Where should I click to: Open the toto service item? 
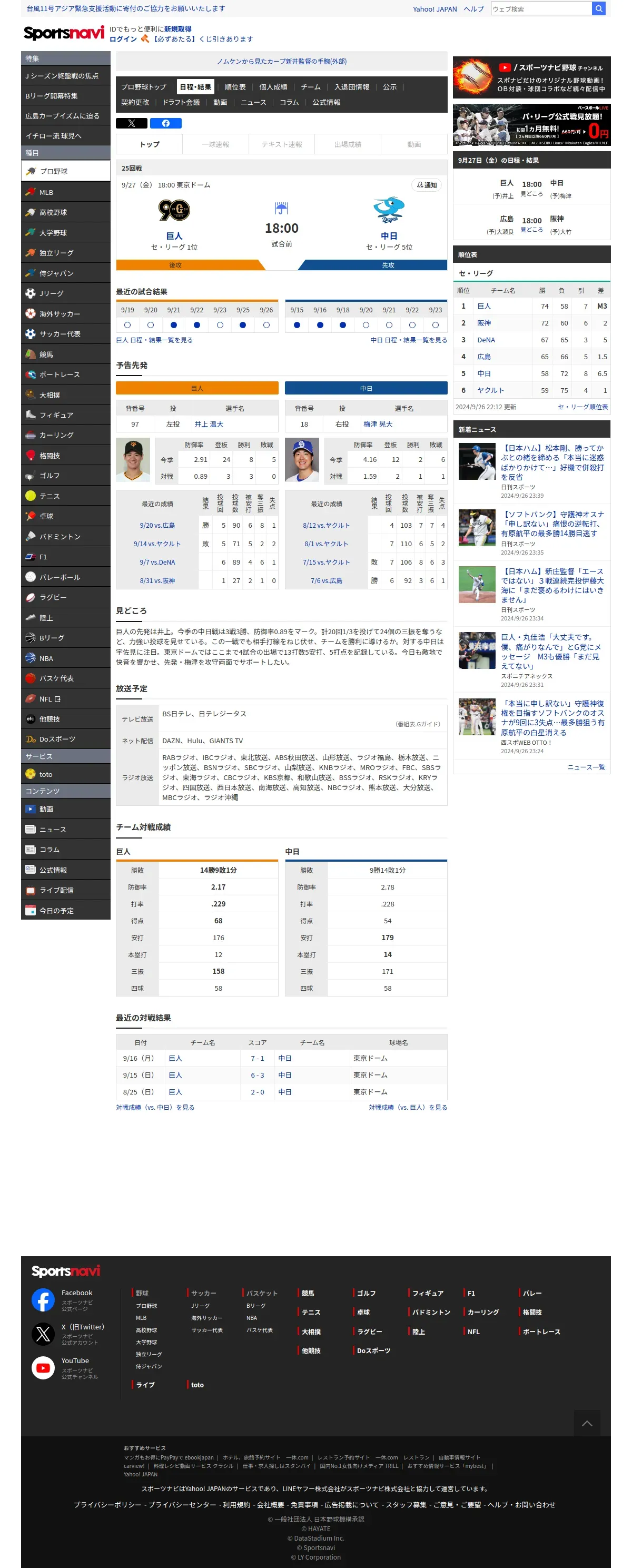pyautogui.click(x=66, y=774)
